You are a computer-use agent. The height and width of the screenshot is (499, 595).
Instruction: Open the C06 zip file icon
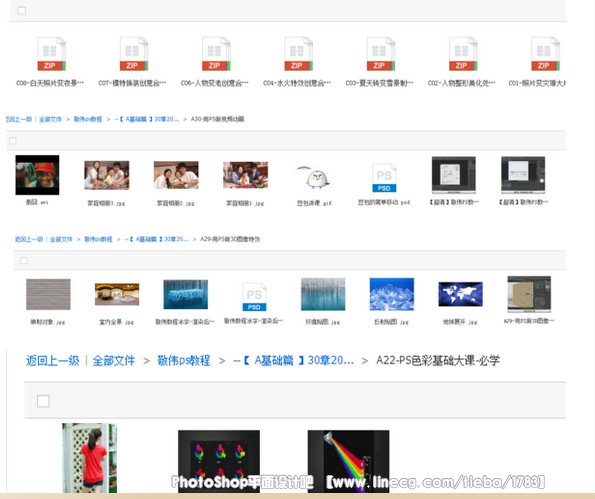click(x=216, y=54)
